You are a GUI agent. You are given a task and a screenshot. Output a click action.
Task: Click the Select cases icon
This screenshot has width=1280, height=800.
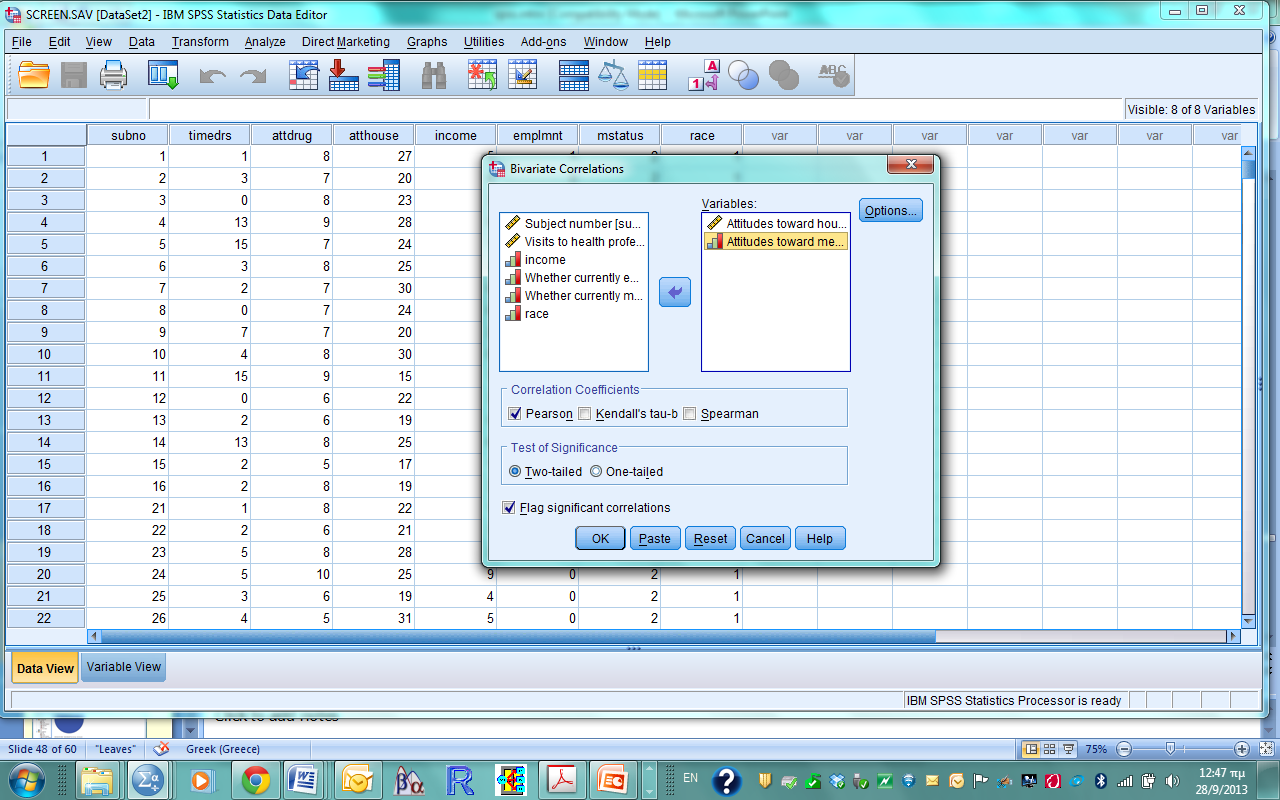click(653, 75)
